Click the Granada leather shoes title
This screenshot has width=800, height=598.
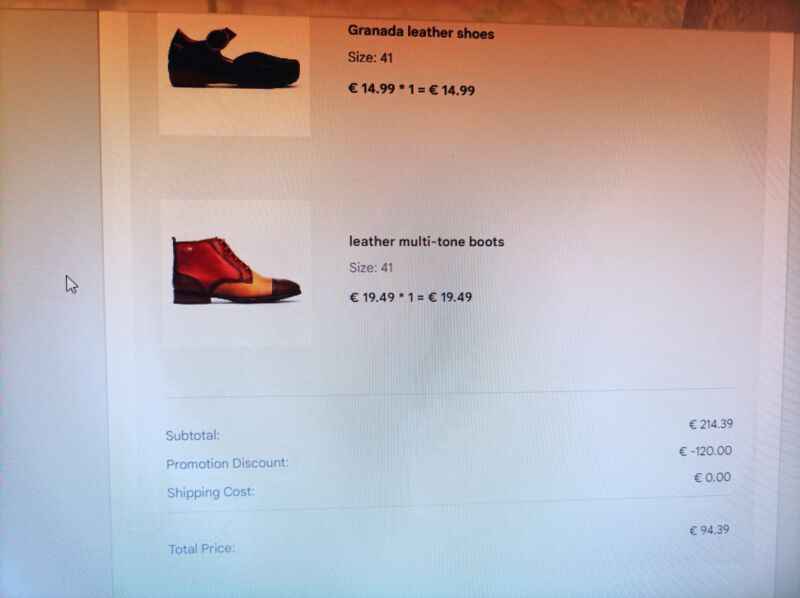(x=421, y=33)
